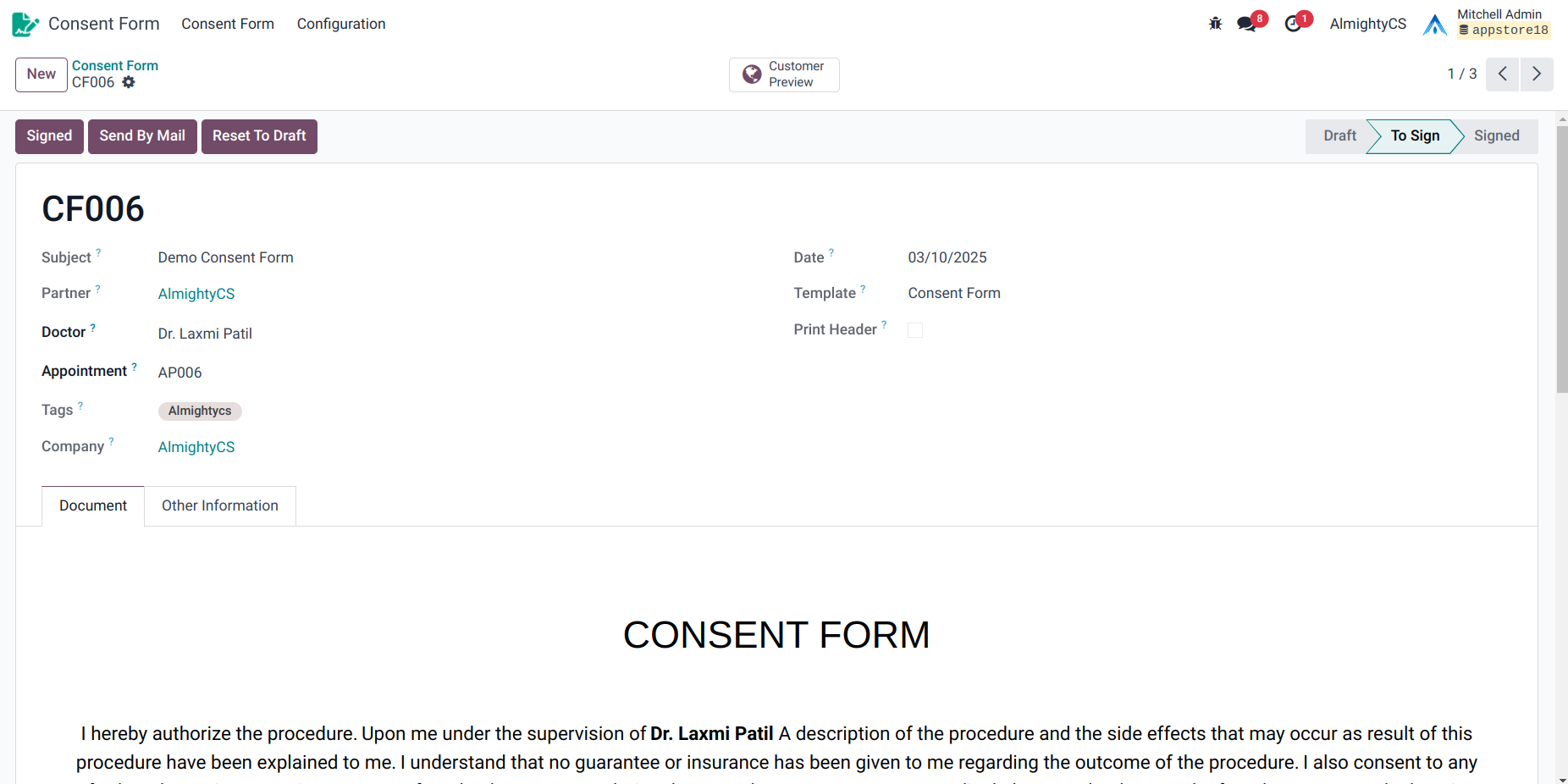
Task: Open the activities clock icon
Action: pyautogui.click(x=1293, y=24)
